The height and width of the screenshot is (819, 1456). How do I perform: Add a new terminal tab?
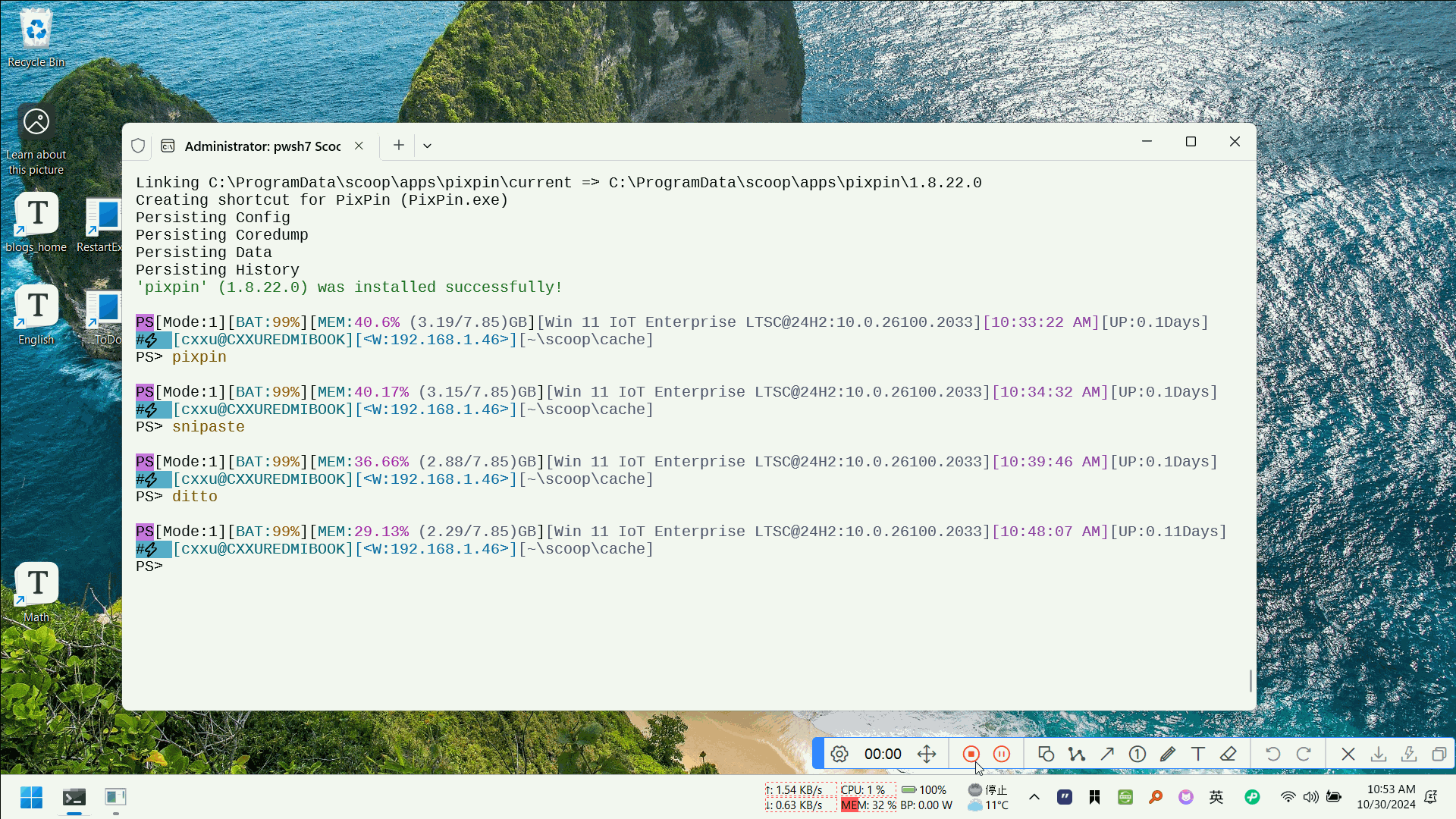(x=398, y=145)
